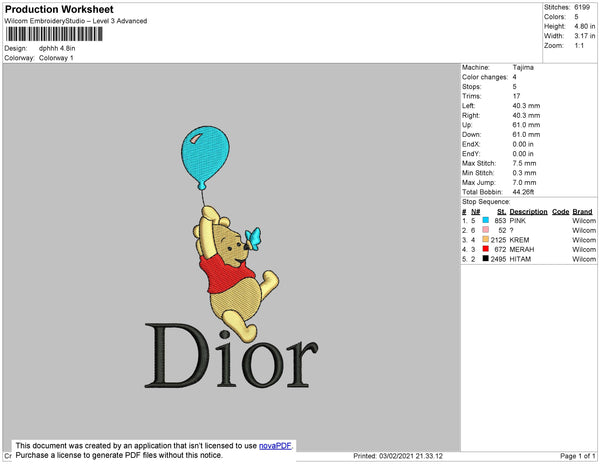The height and width of the screenshot is (464, 600).
Task: Click the N# column header
Action: [x=475, y=212]
